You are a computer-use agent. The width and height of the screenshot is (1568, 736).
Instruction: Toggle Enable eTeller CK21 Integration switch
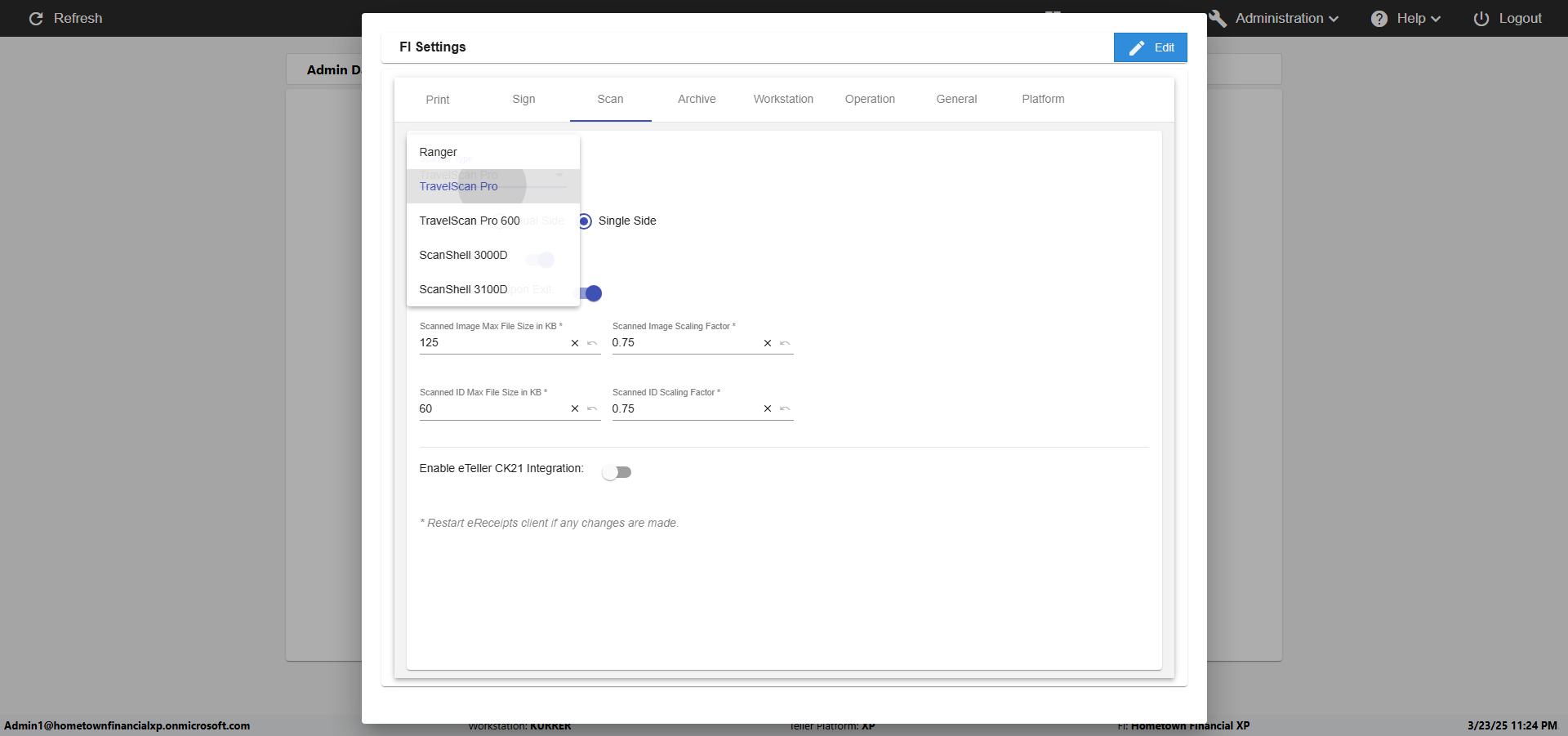pyautogui.click(x=617, y=472)
